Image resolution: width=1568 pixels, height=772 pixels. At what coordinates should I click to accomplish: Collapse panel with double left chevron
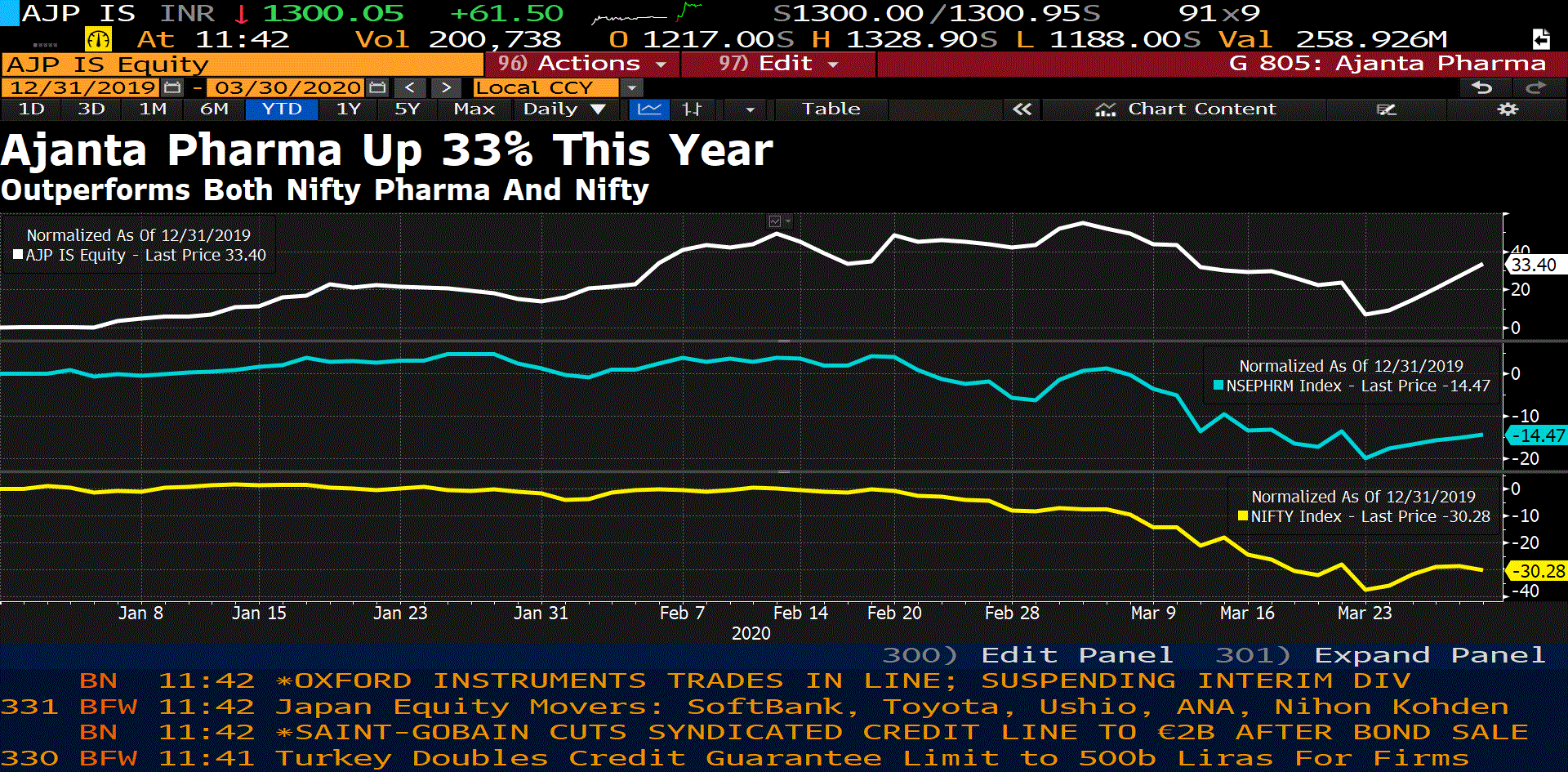click(x=1022, y=109)
